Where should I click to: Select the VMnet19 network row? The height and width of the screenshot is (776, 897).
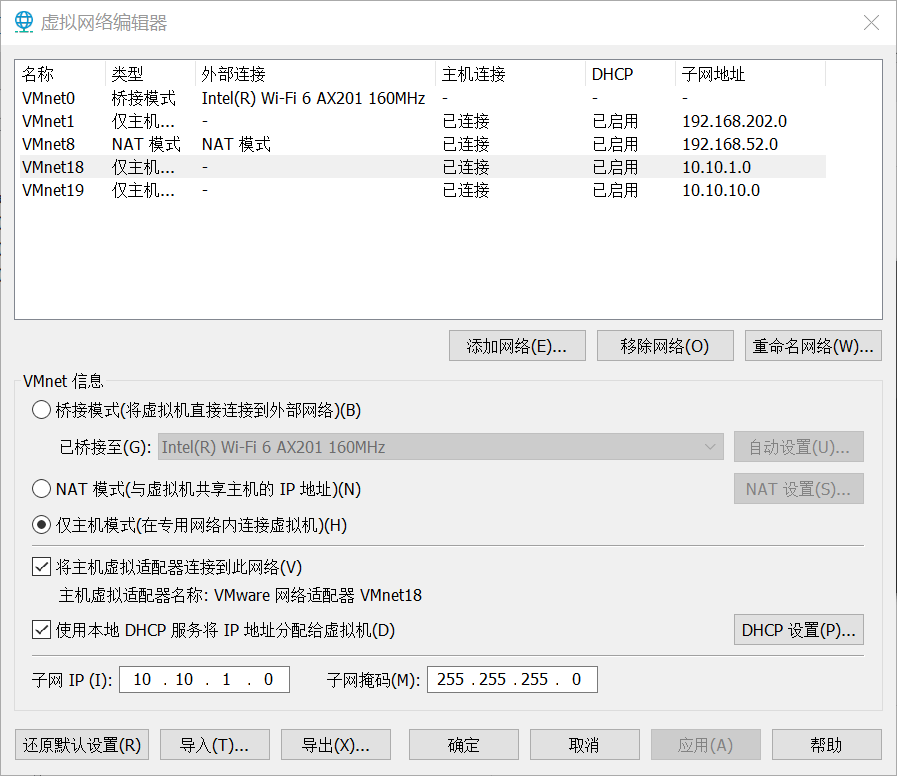coord(423,189)
